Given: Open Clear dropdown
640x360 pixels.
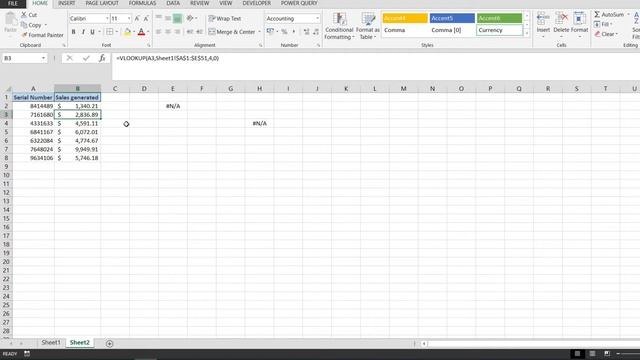Looking at the screenshot, I should (x=606, y=34).
